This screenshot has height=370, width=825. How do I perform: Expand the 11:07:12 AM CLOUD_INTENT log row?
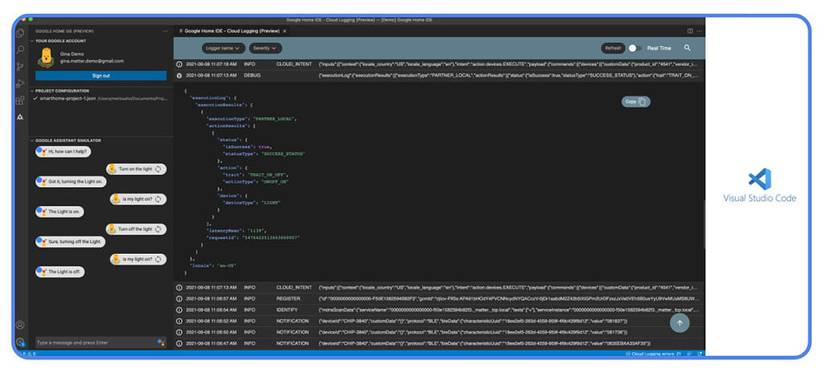(439, 287)
